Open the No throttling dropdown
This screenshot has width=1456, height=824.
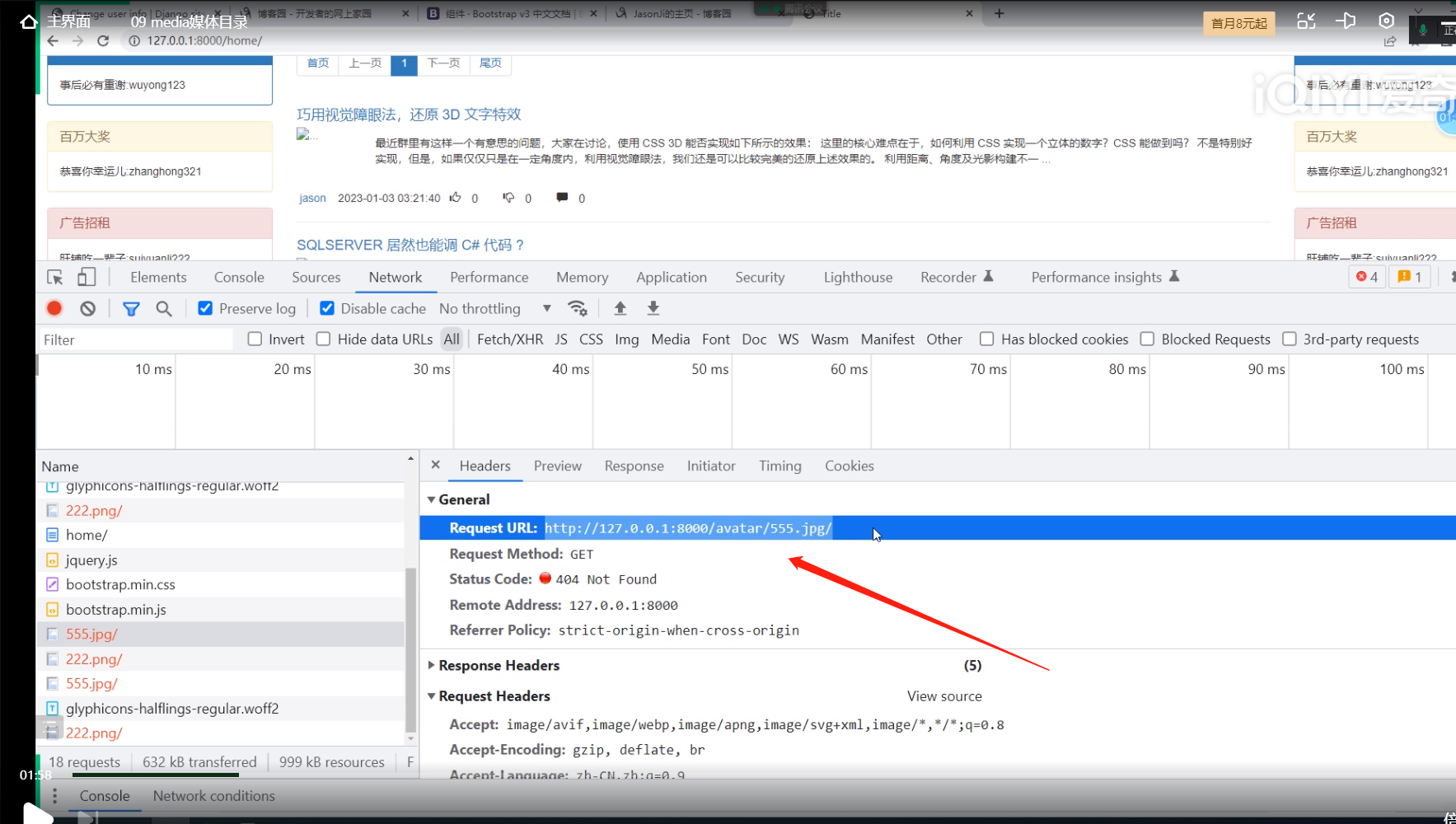495,308
